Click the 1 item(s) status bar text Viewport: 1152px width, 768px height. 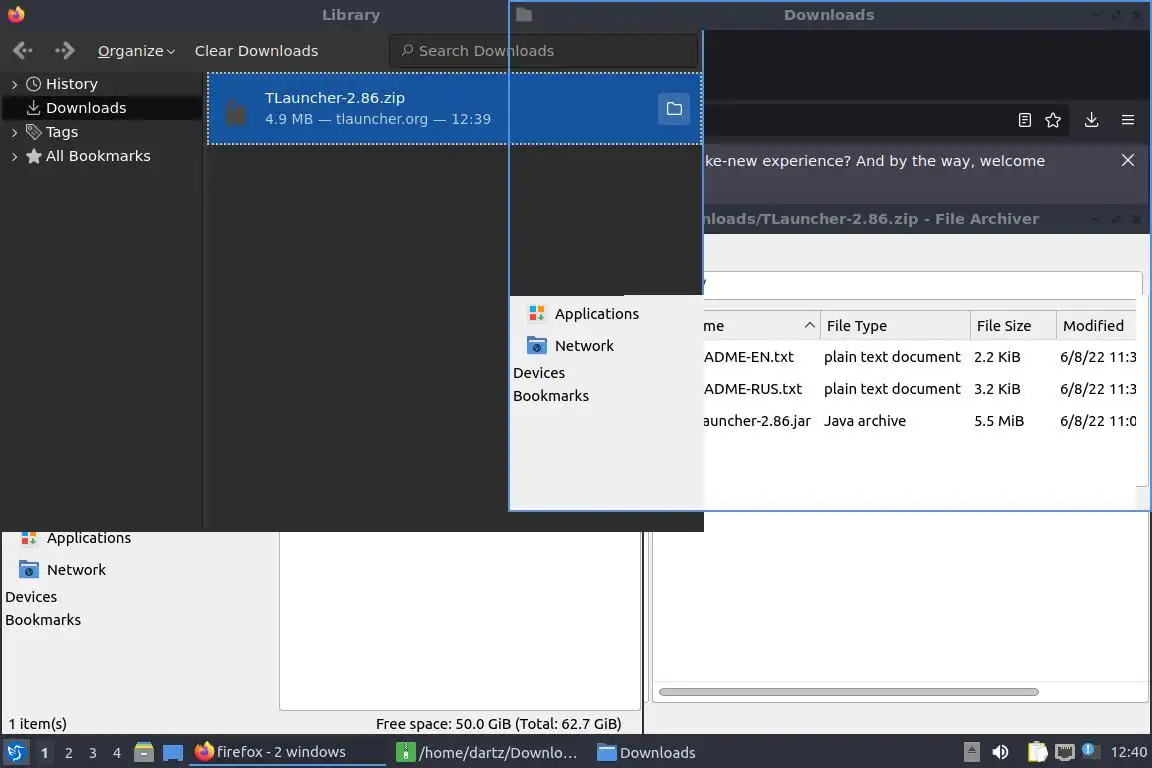tap(37, 724)
